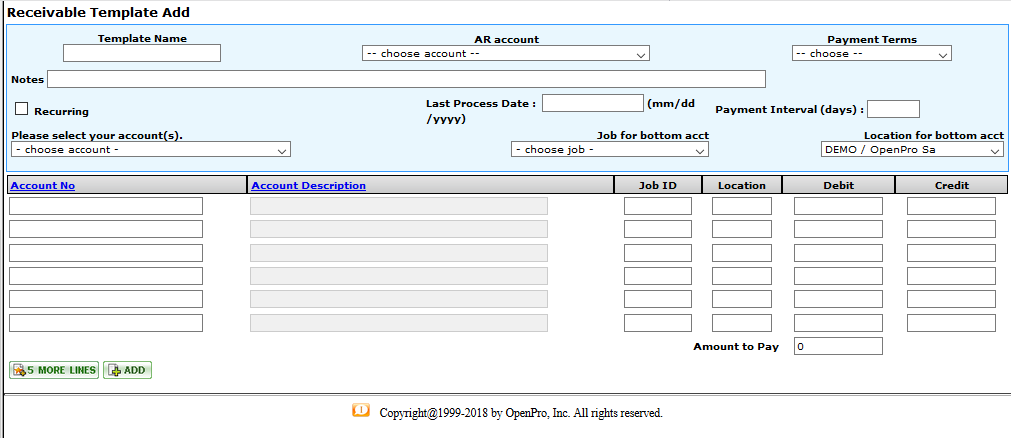1011x438 pixels.
Task: Focus the Amount to Pay field
Action: [x=838, y=346]
